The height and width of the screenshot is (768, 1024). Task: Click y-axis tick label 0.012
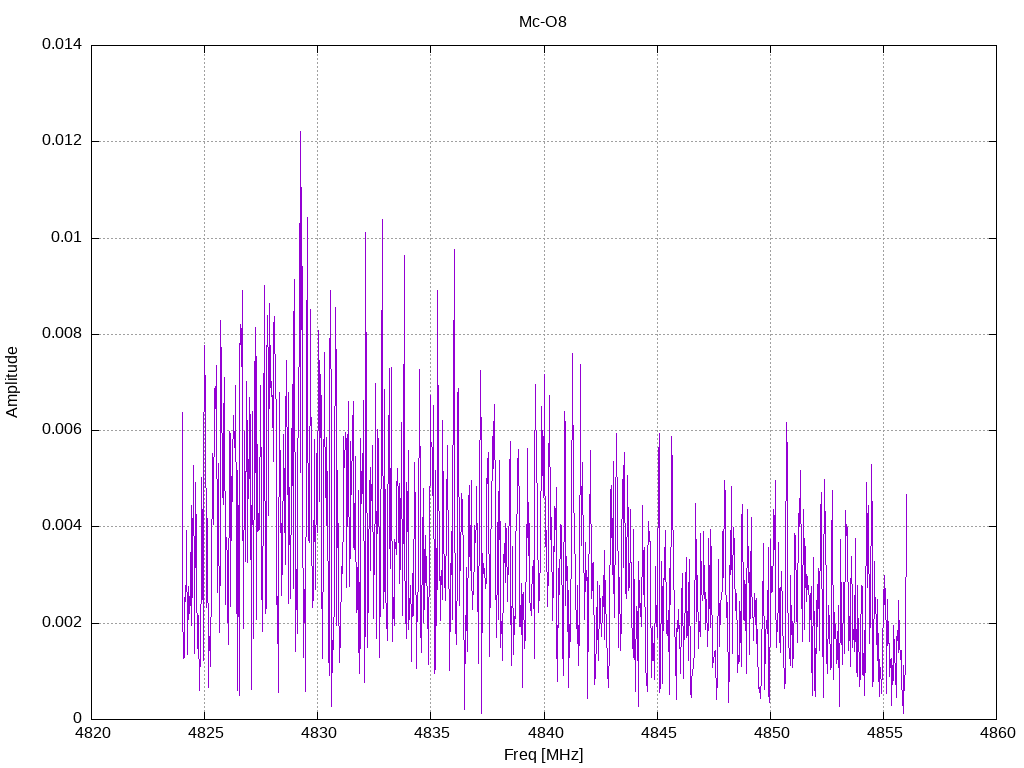coord(62,140)
